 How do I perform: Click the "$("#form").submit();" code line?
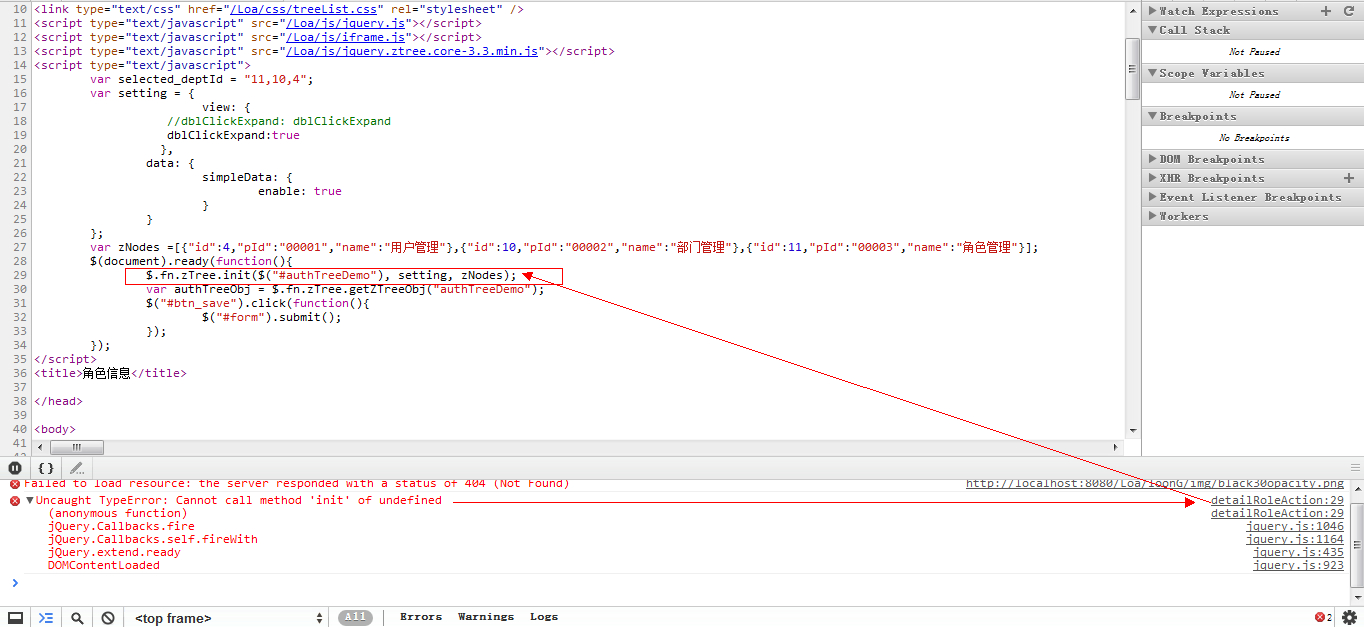click(x=271, y=317)
